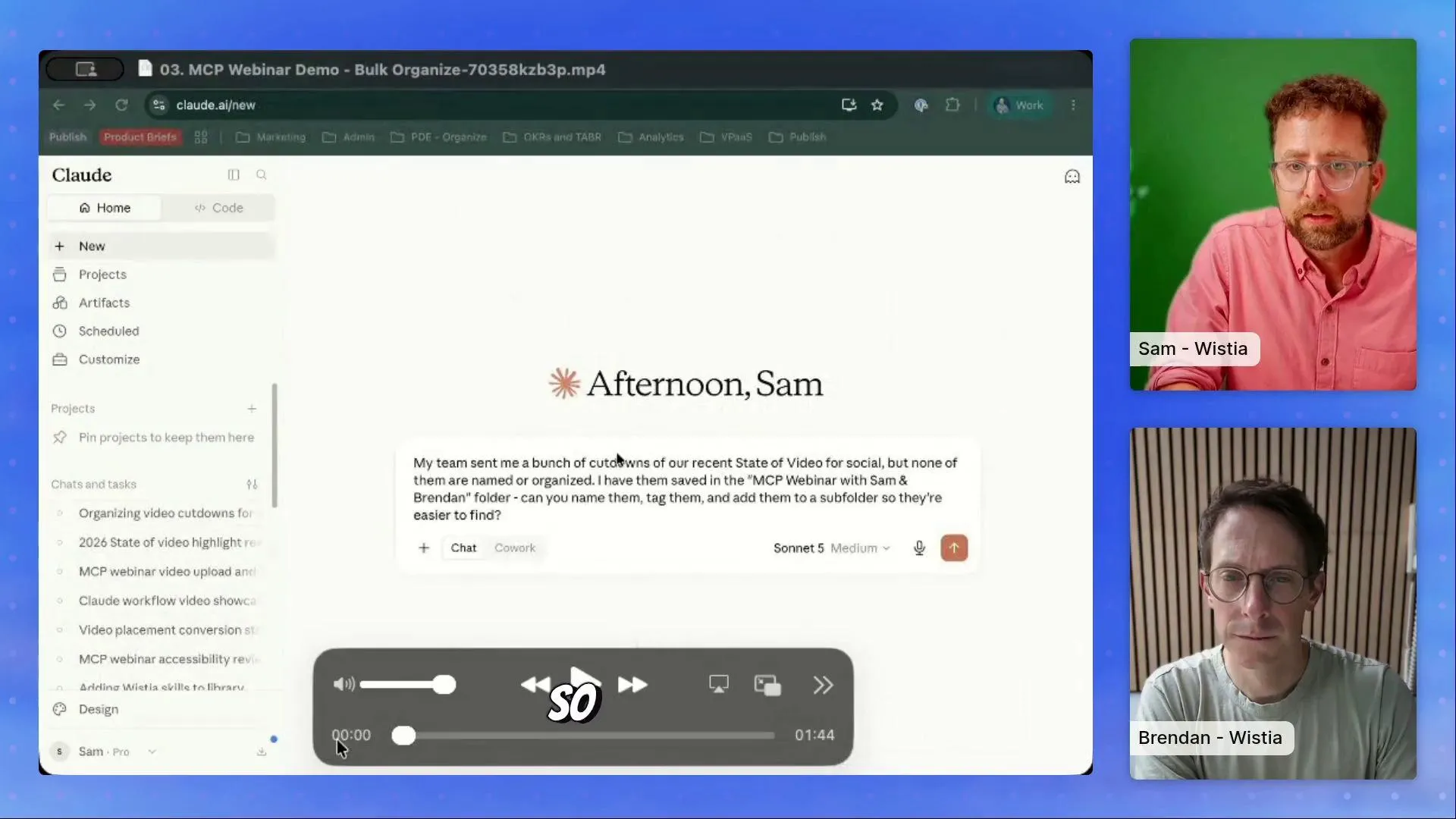Click the picture-in-picture icon in player
The image size is (1456, 819).
pos(767,686)
